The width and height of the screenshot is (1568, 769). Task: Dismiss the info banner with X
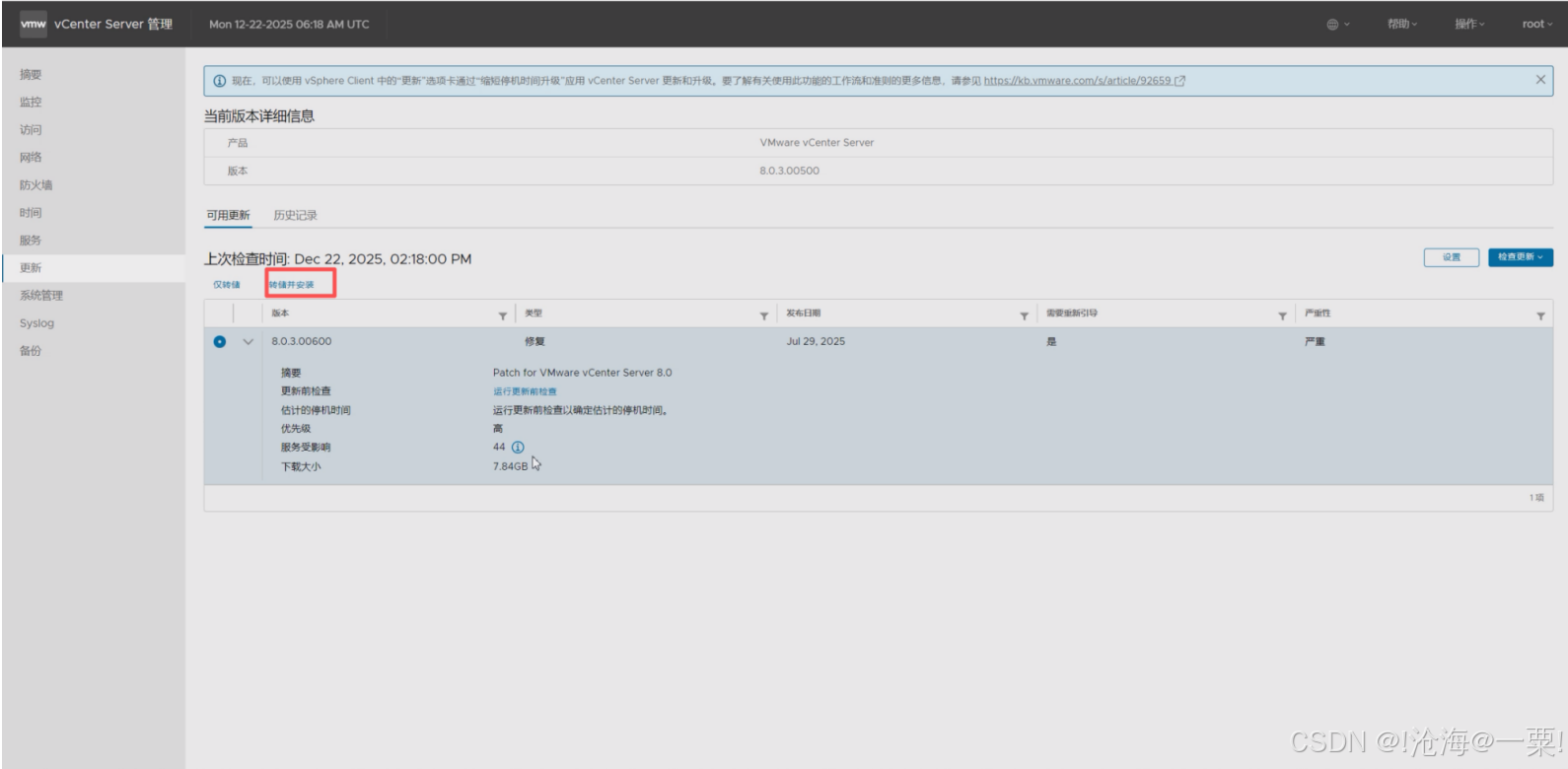click(x=1540, y=80)
